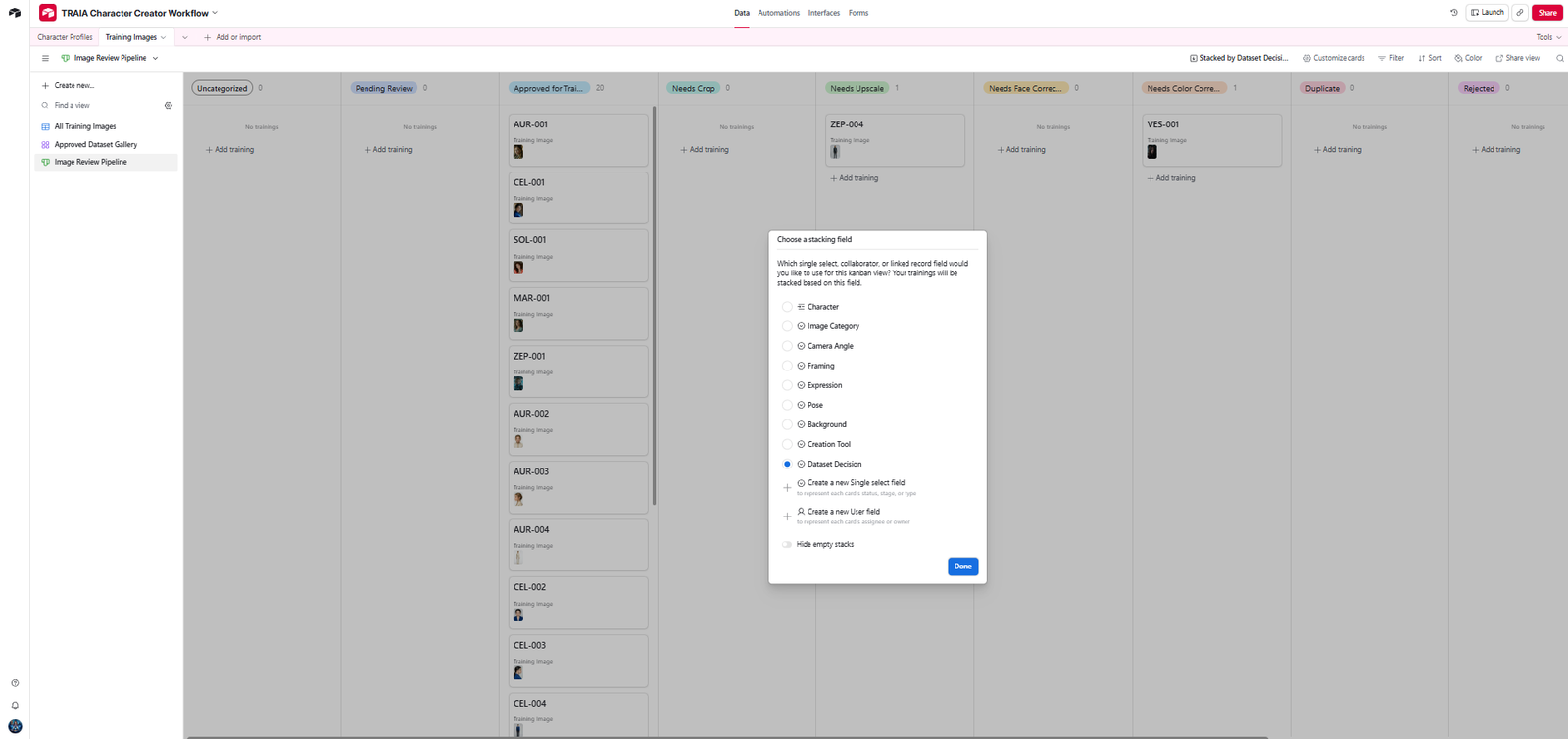Switch to the Interfaces tab
1568x739 pixels.
[823, 13]
